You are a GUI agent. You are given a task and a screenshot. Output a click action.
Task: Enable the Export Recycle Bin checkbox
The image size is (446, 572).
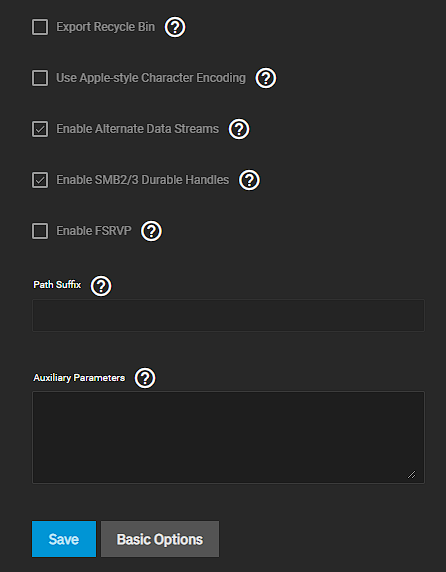[40, 27]
